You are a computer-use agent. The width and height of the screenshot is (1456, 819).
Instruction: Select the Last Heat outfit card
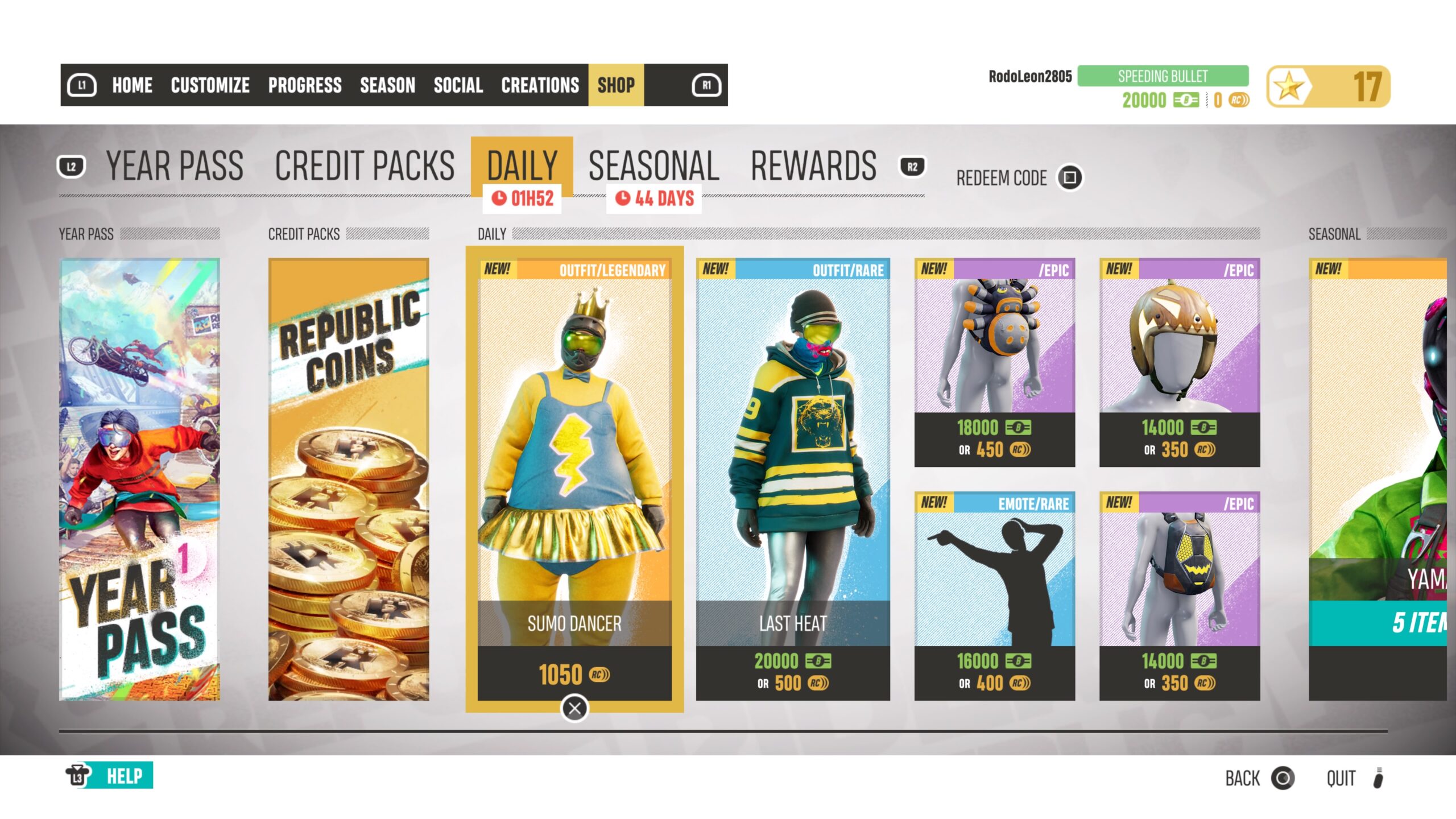(x=793, y=479)
